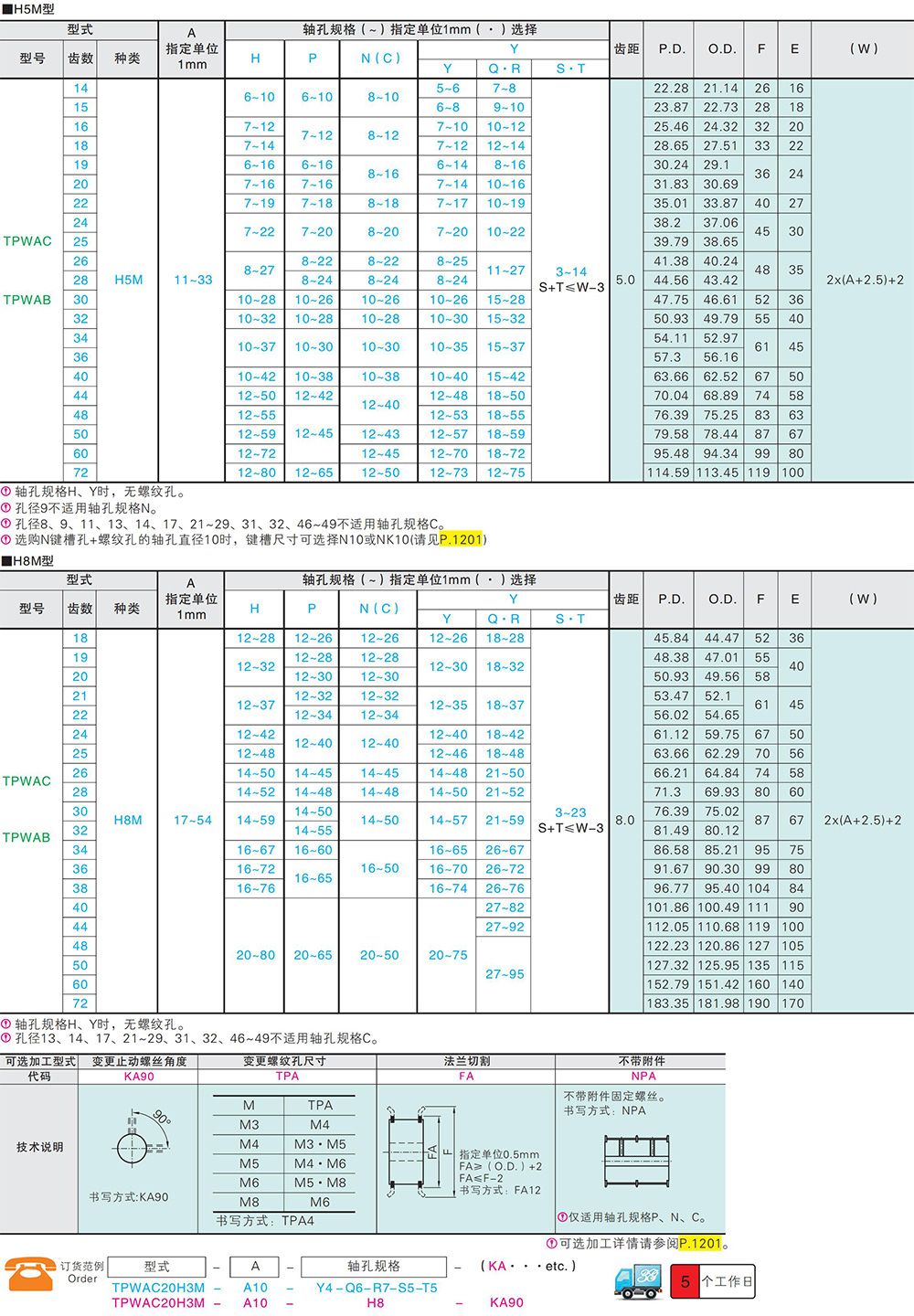
Task: Click KA90 in the bottom order example row
Action: coord(506,1303)
